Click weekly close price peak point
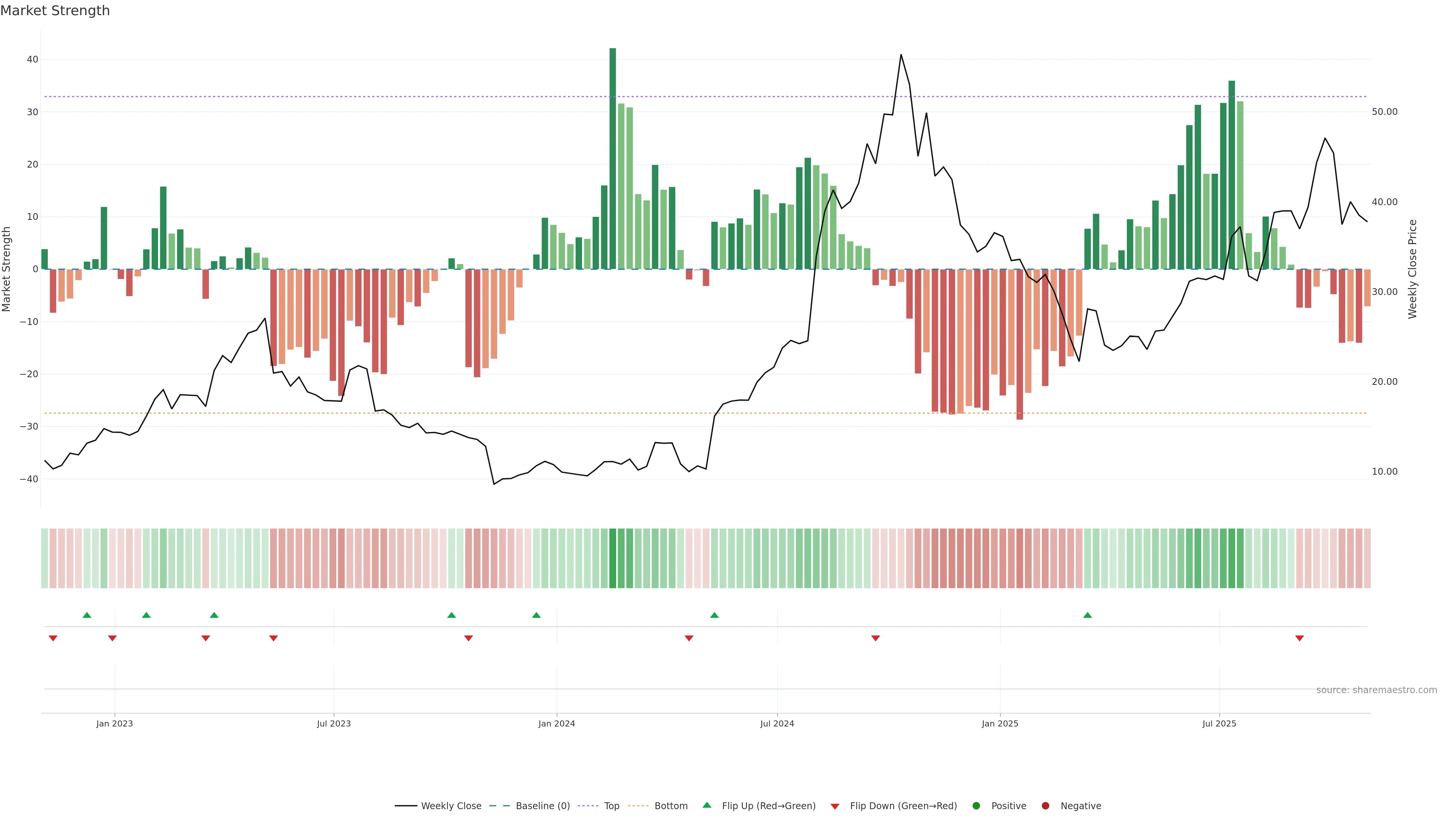This screenshot has height=819, width=1456. (901, 55)
